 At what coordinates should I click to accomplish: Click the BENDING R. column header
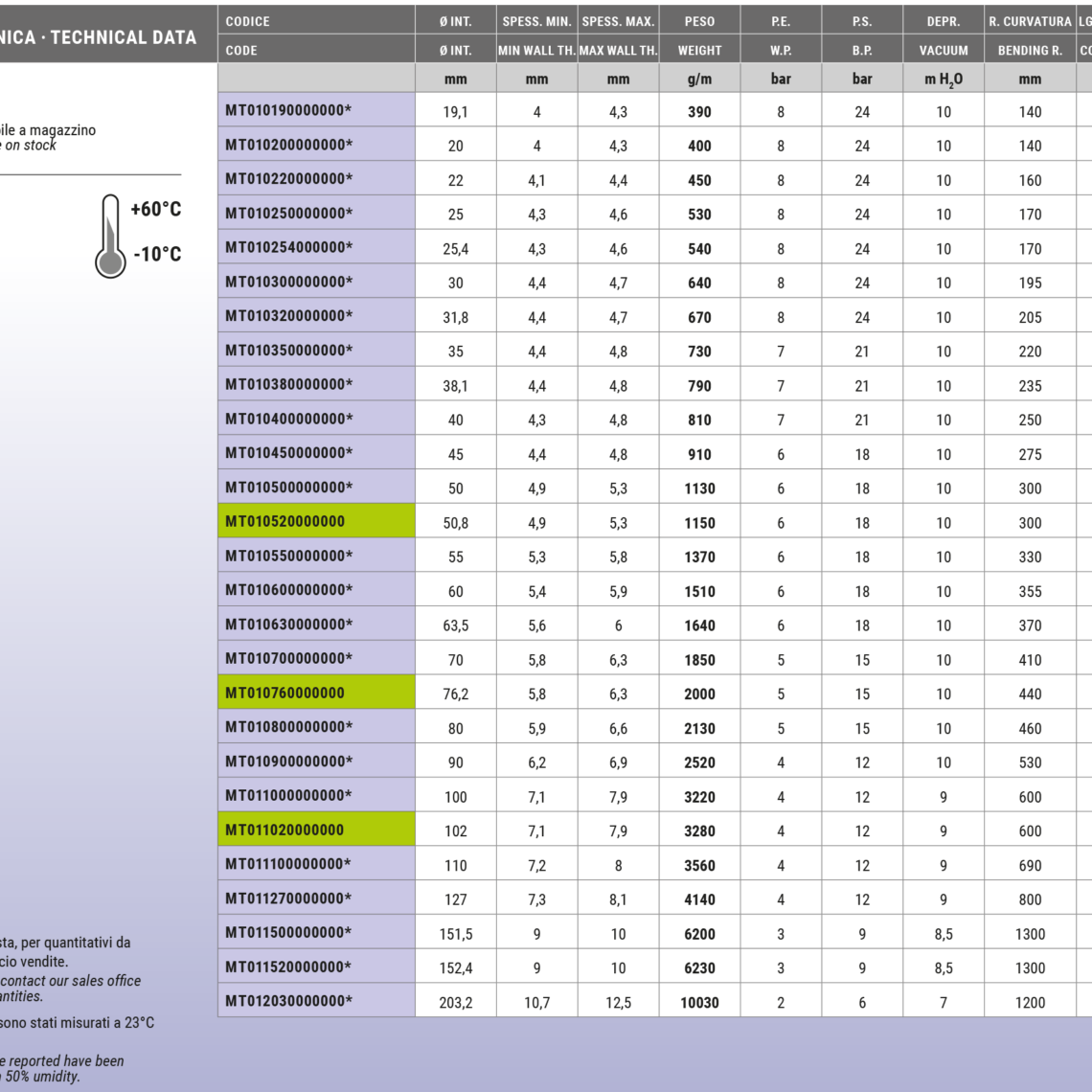(x=1030, y=50)
